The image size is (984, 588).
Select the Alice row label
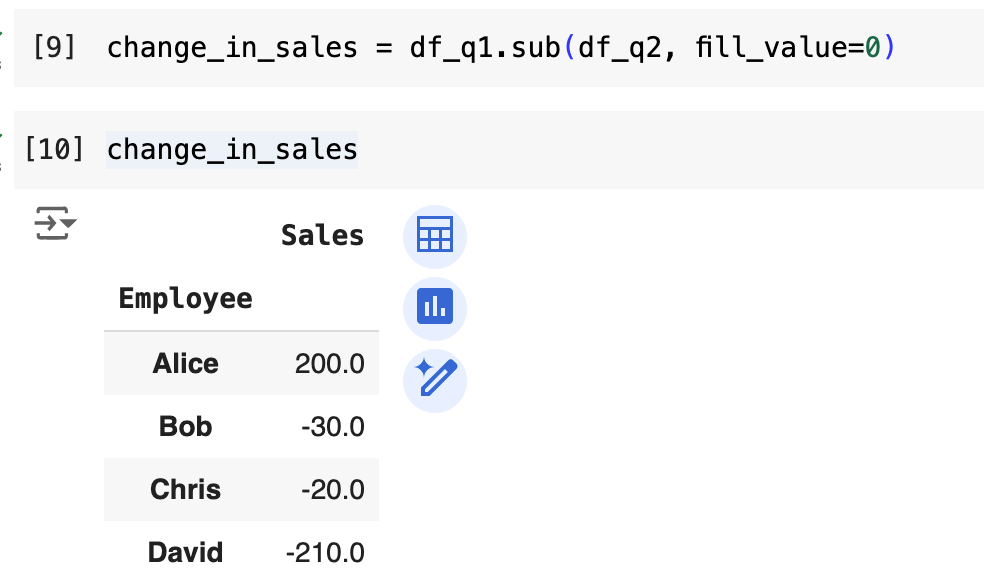point(185,363)
